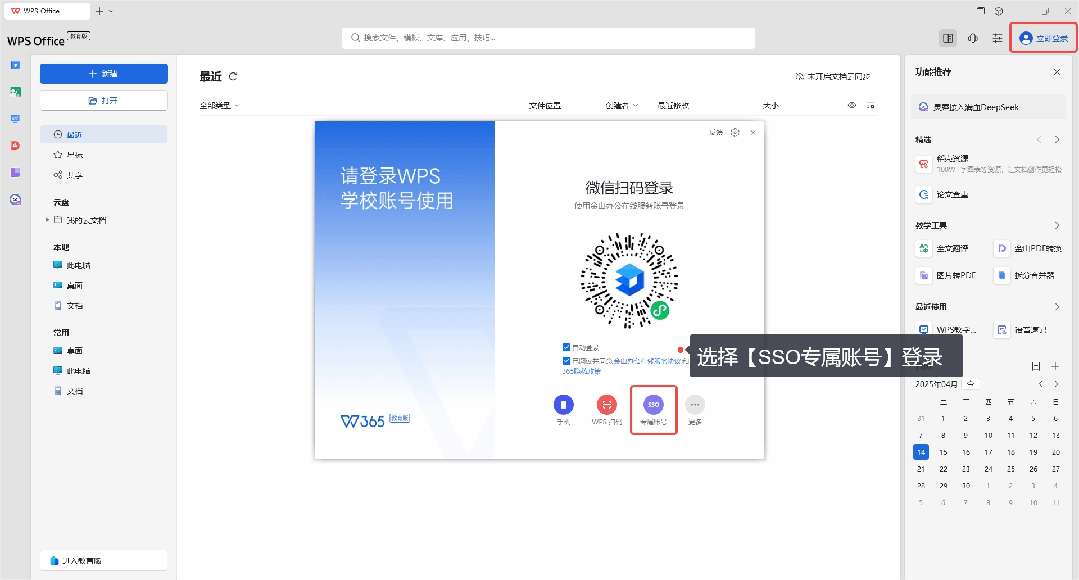Open the DeepSeek banner in 功能推荐
This screenshot has height=580, width=1079.
(x=988, y=107)
